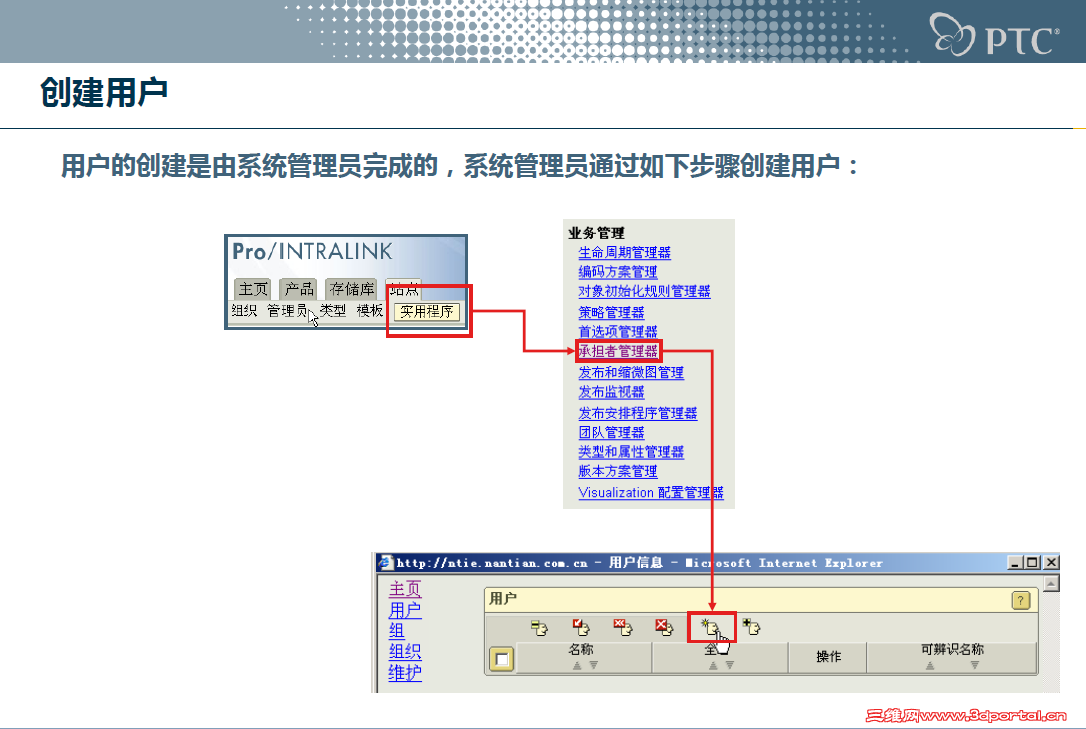
Task: Click the create new user icon
Action: [x=710, y=627]
